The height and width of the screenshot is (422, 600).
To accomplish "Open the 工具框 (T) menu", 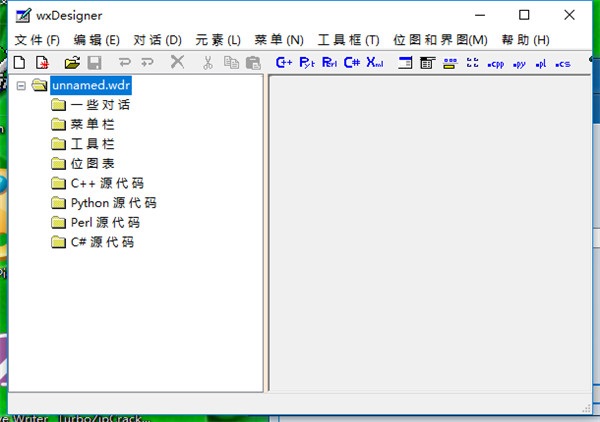I will pos(349,40).
